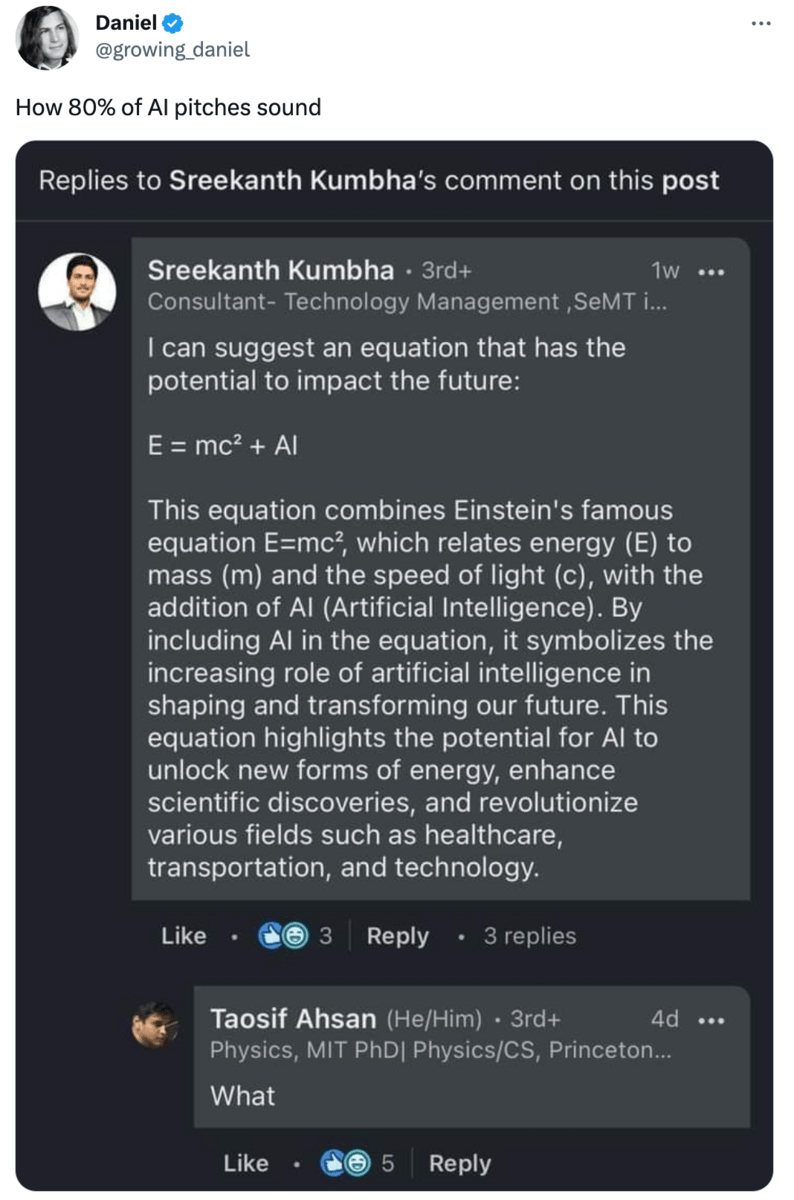The width and height of the screenshot is (794, 1200).
Task: Open options menu on Taosif Ahsan's reply
Action: [x=711, y=1020]
